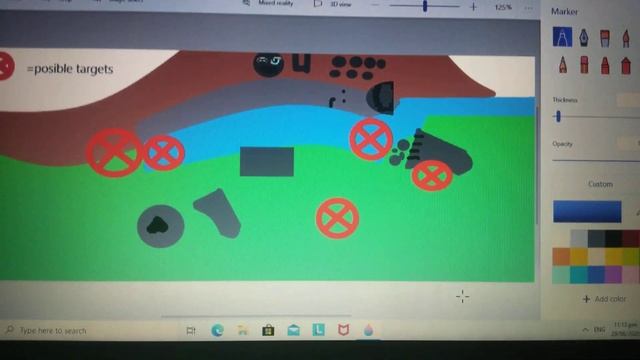Click the Opacity label

coord(562,144)
